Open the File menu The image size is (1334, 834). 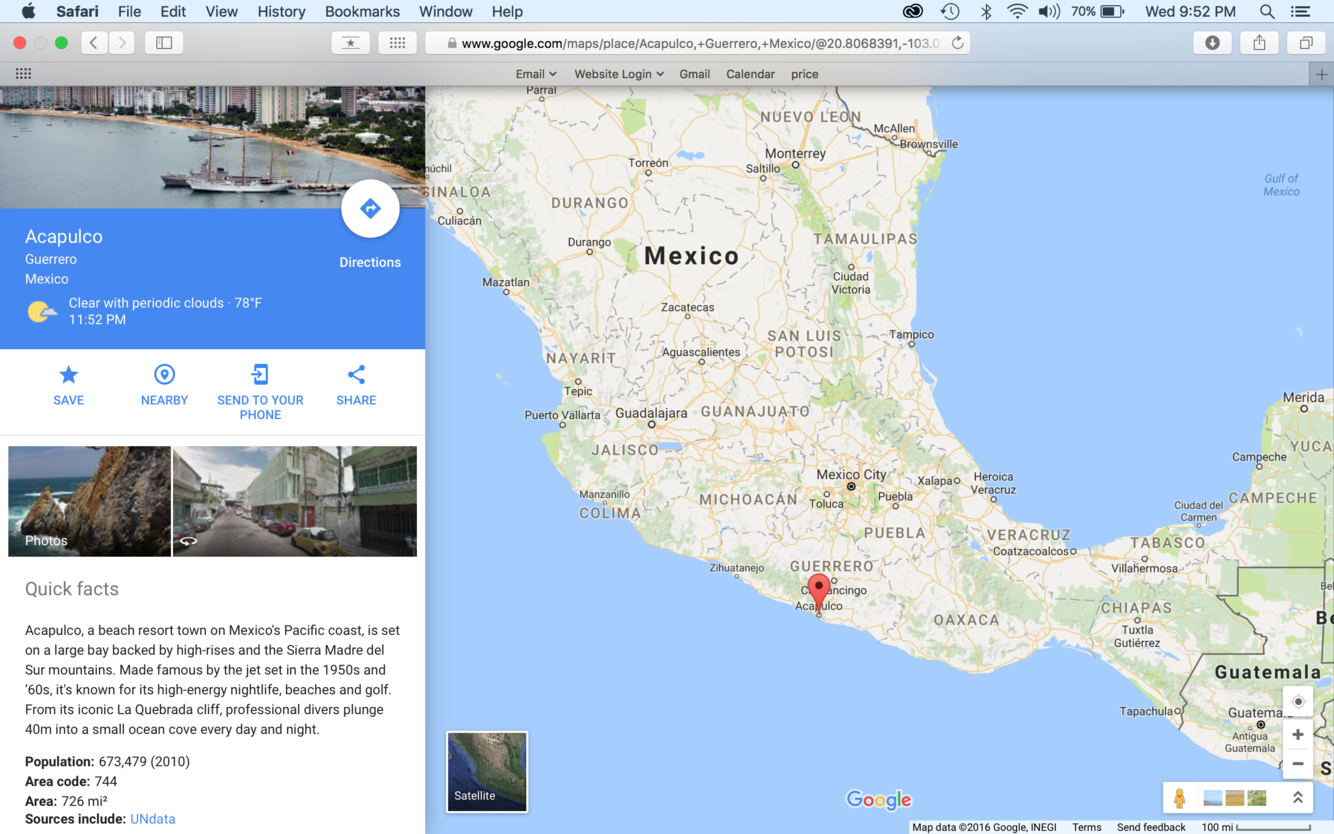click(x=129, y=12)
